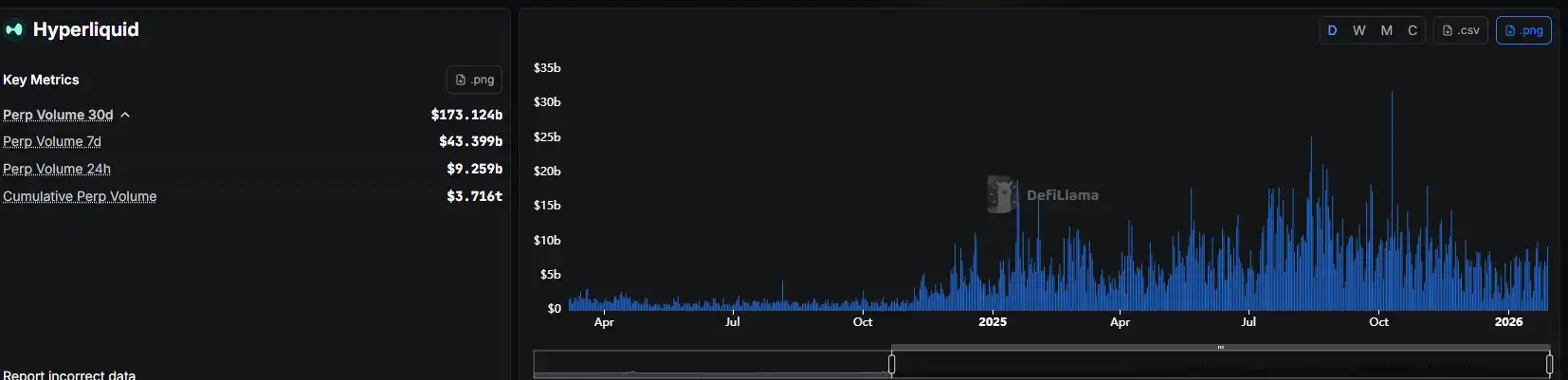Screen dimensions: 1568x380
Task: Download Key Metrics as .png
Action: (474, 80)
